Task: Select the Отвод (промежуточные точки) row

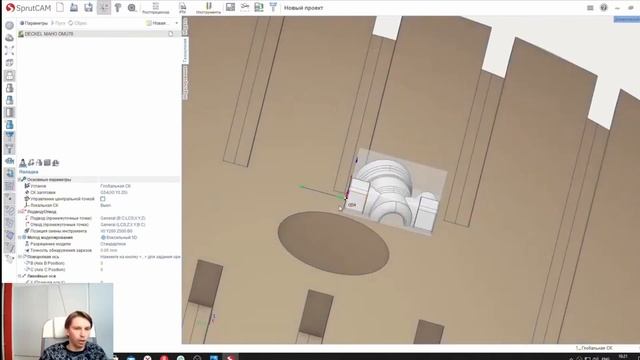Action: [99, 224]
